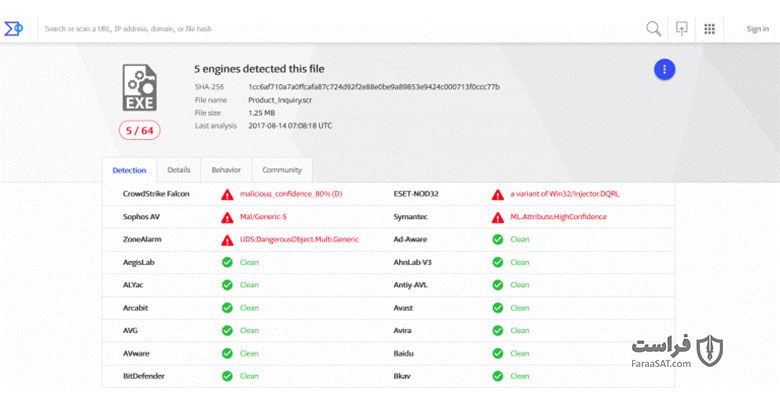Select the malicious_confidence_80% (D) result text
Screen dimensions: 780x405
291,194
